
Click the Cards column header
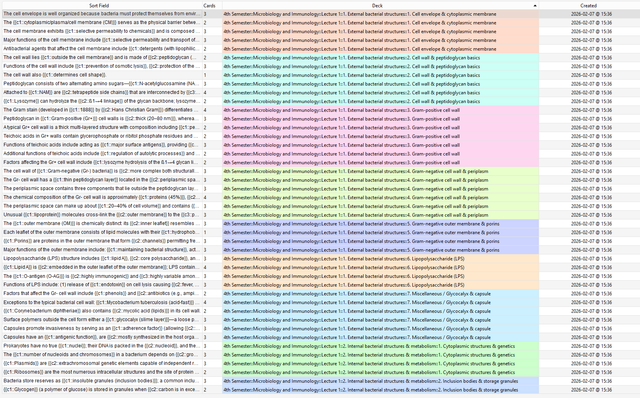(209, 6)
